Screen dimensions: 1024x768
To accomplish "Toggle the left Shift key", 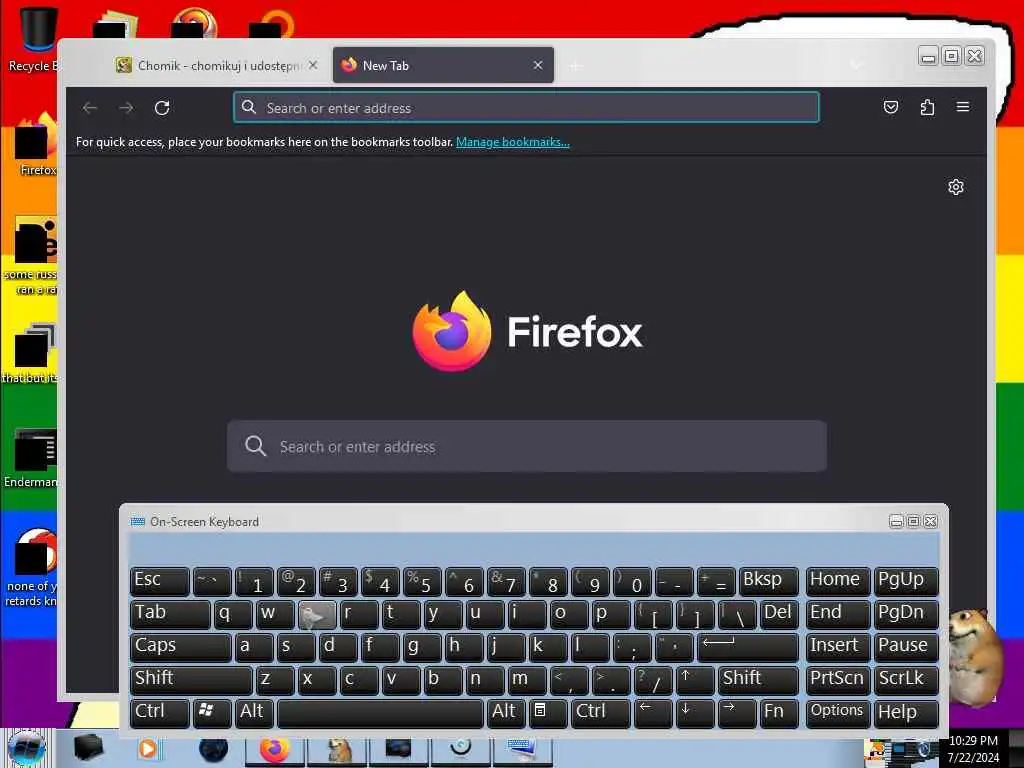I will pyautogui.click(x=191, y=680).
